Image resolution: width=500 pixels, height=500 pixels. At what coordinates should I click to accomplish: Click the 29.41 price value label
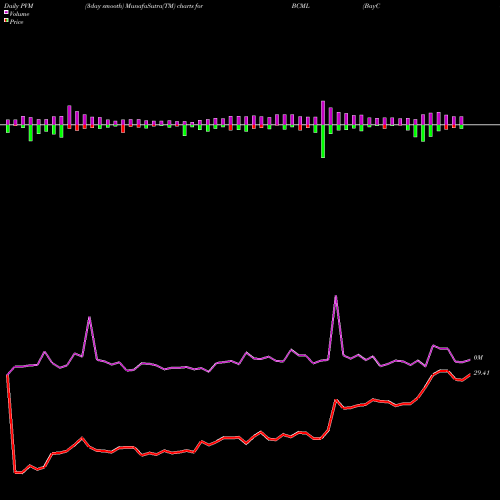[481, 373]
